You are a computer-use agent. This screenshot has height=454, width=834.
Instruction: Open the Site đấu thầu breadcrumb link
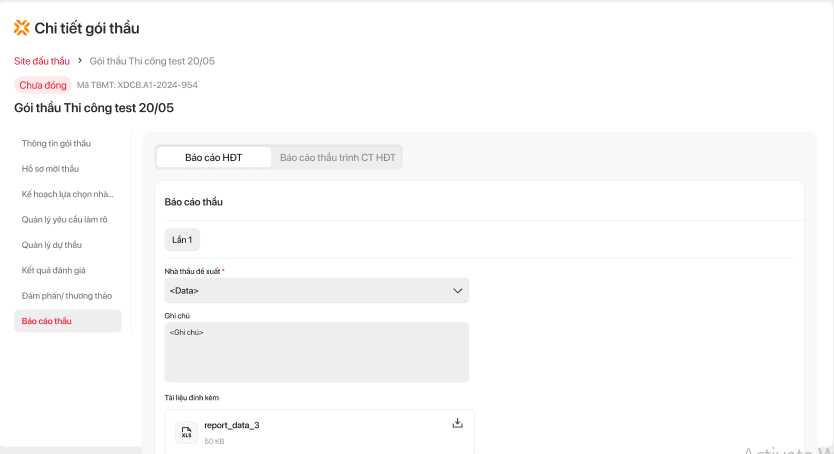click(42, 61)
